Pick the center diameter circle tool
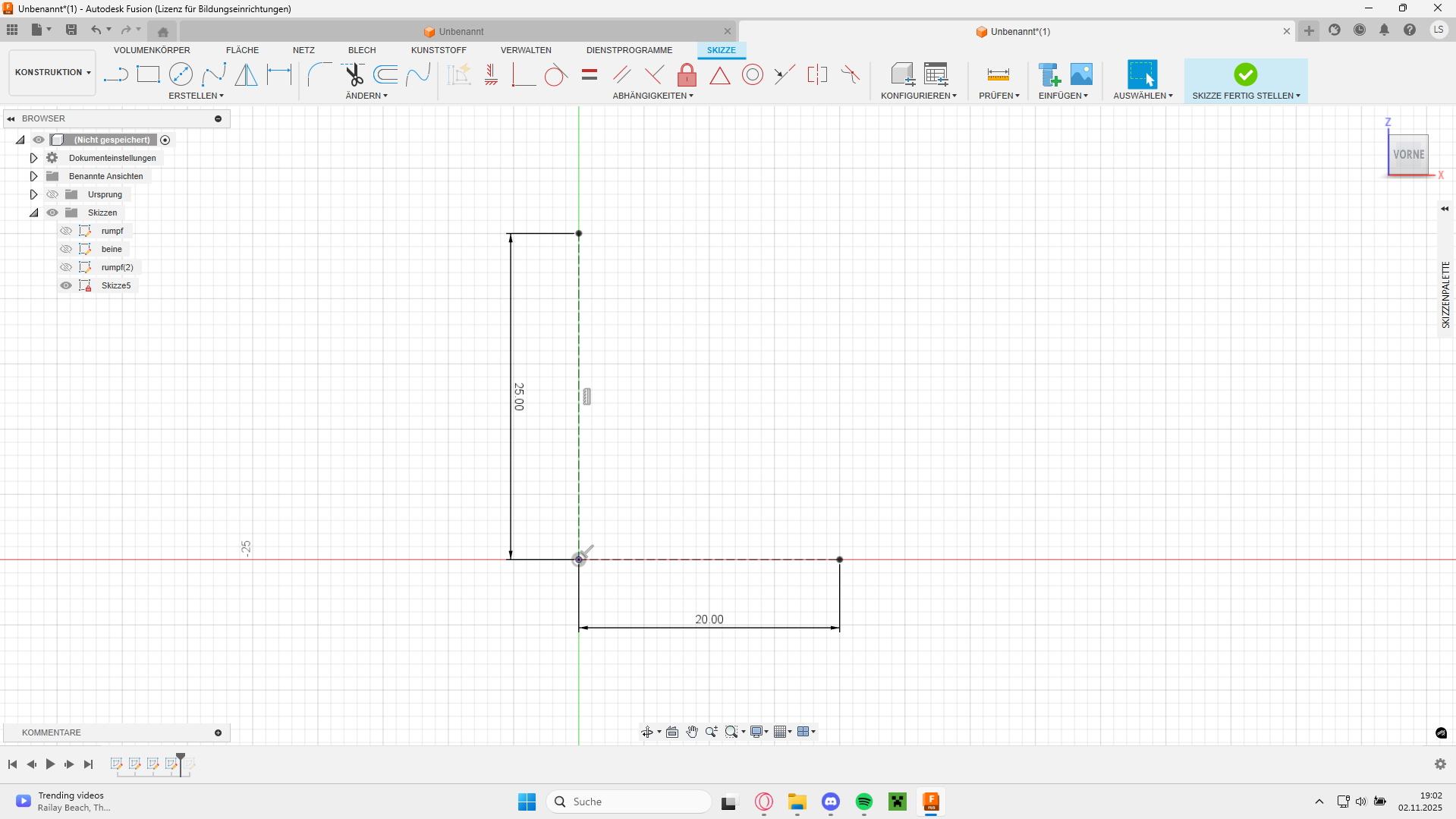 coord(181,74)
